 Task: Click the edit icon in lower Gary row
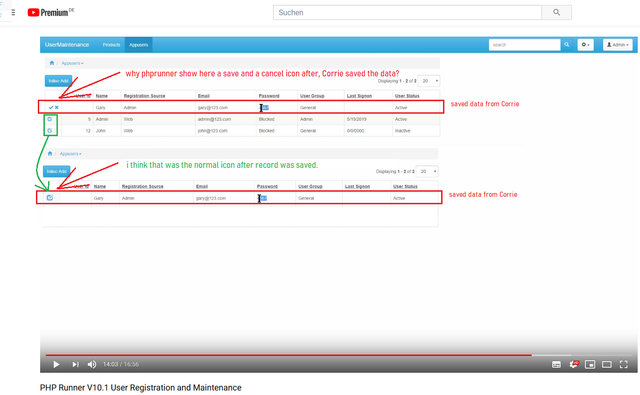pyautogui.click(x=50, y=198)
